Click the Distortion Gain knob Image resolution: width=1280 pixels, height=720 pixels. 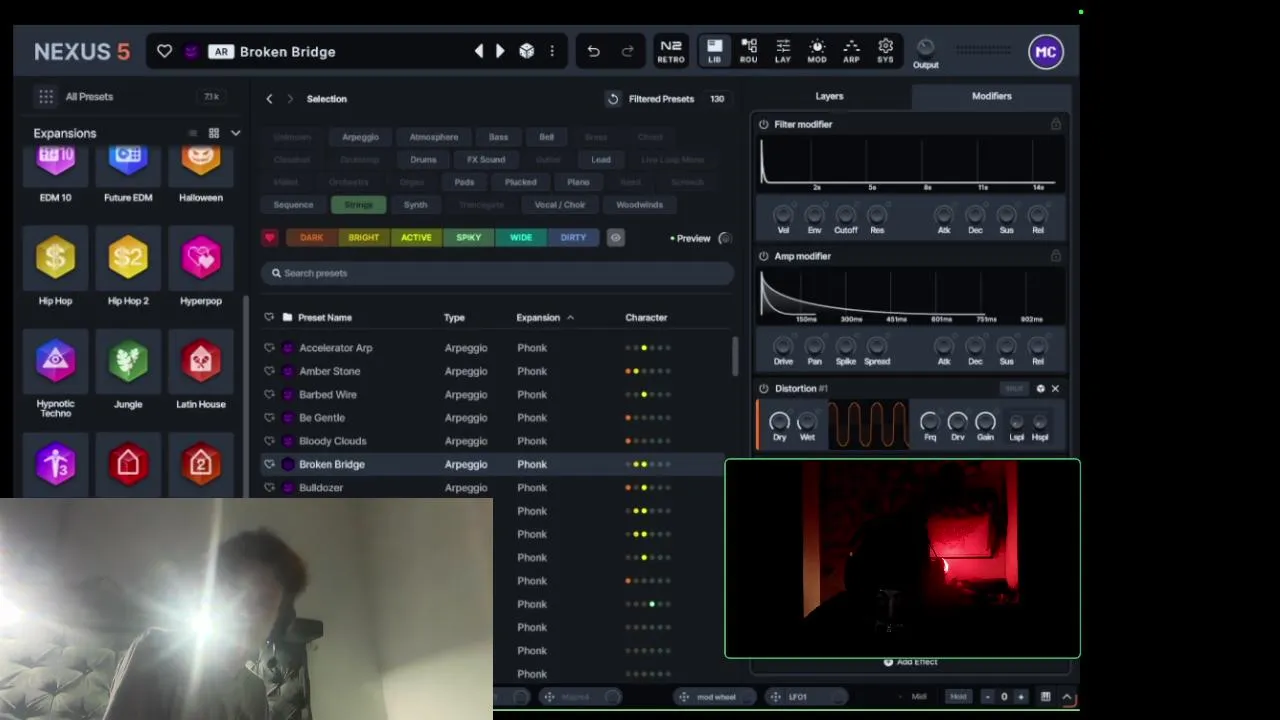985,421
